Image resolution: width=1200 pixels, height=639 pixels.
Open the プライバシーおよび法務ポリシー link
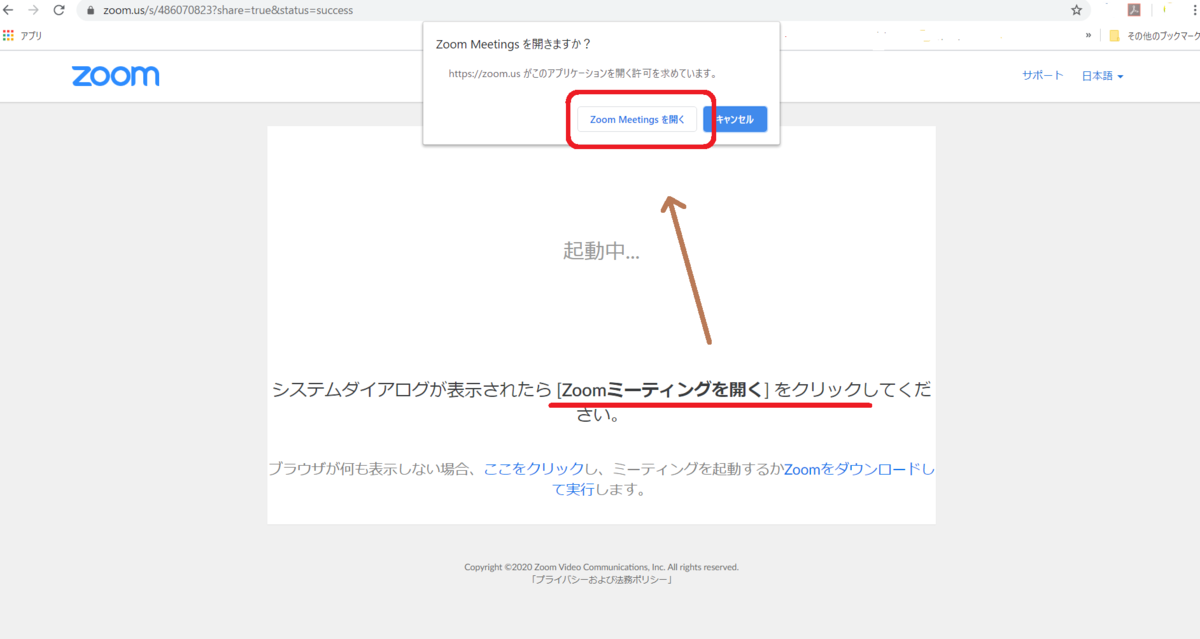[x=601, y=579]
